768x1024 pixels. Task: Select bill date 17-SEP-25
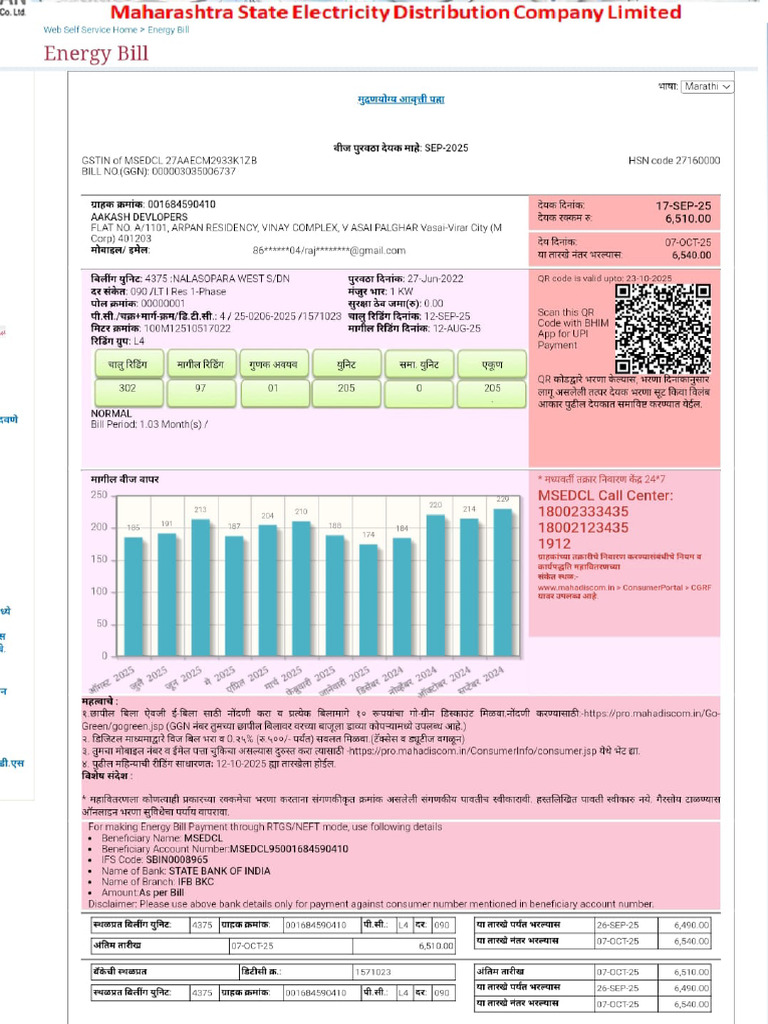684,206
